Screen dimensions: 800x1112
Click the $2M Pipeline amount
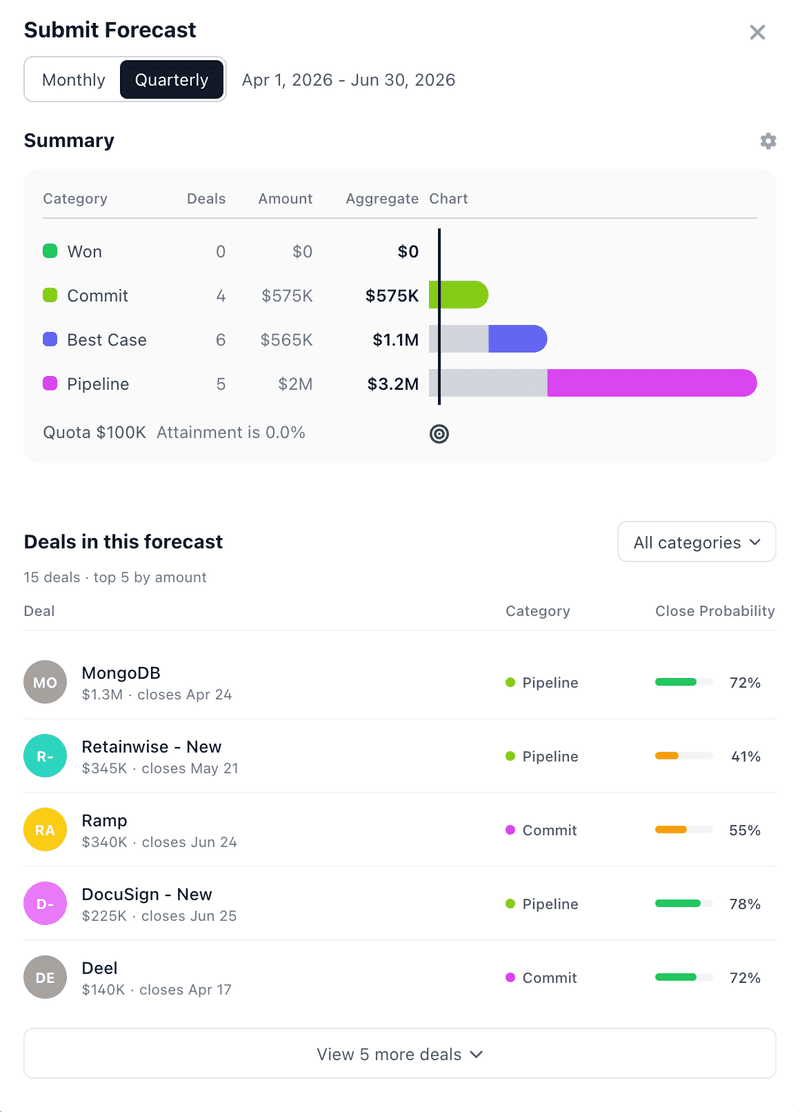[x=295, y=384]
